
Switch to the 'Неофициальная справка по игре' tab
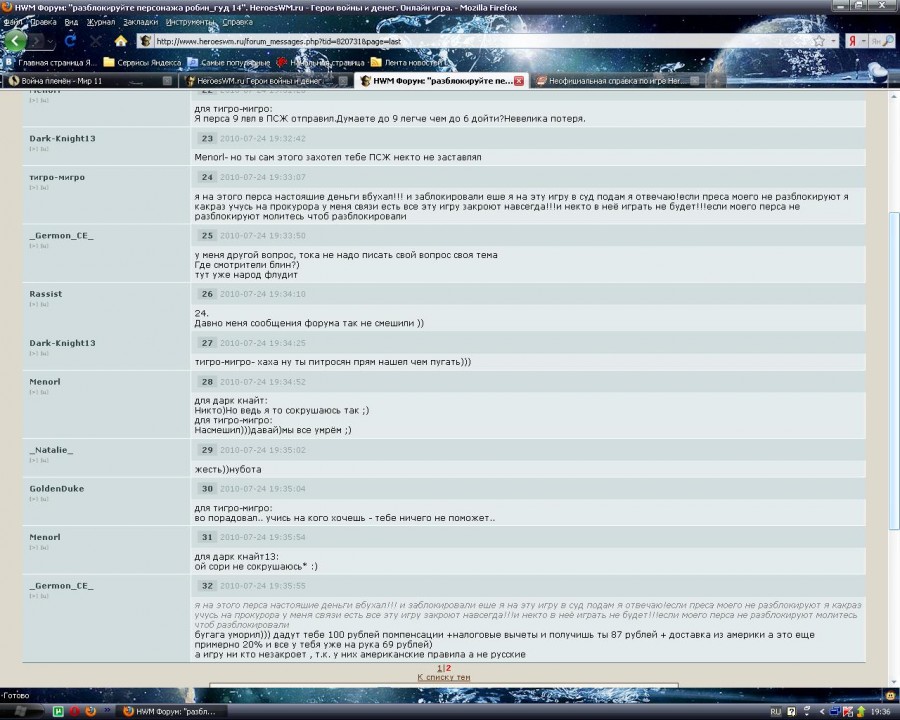(x=618, y=81)
